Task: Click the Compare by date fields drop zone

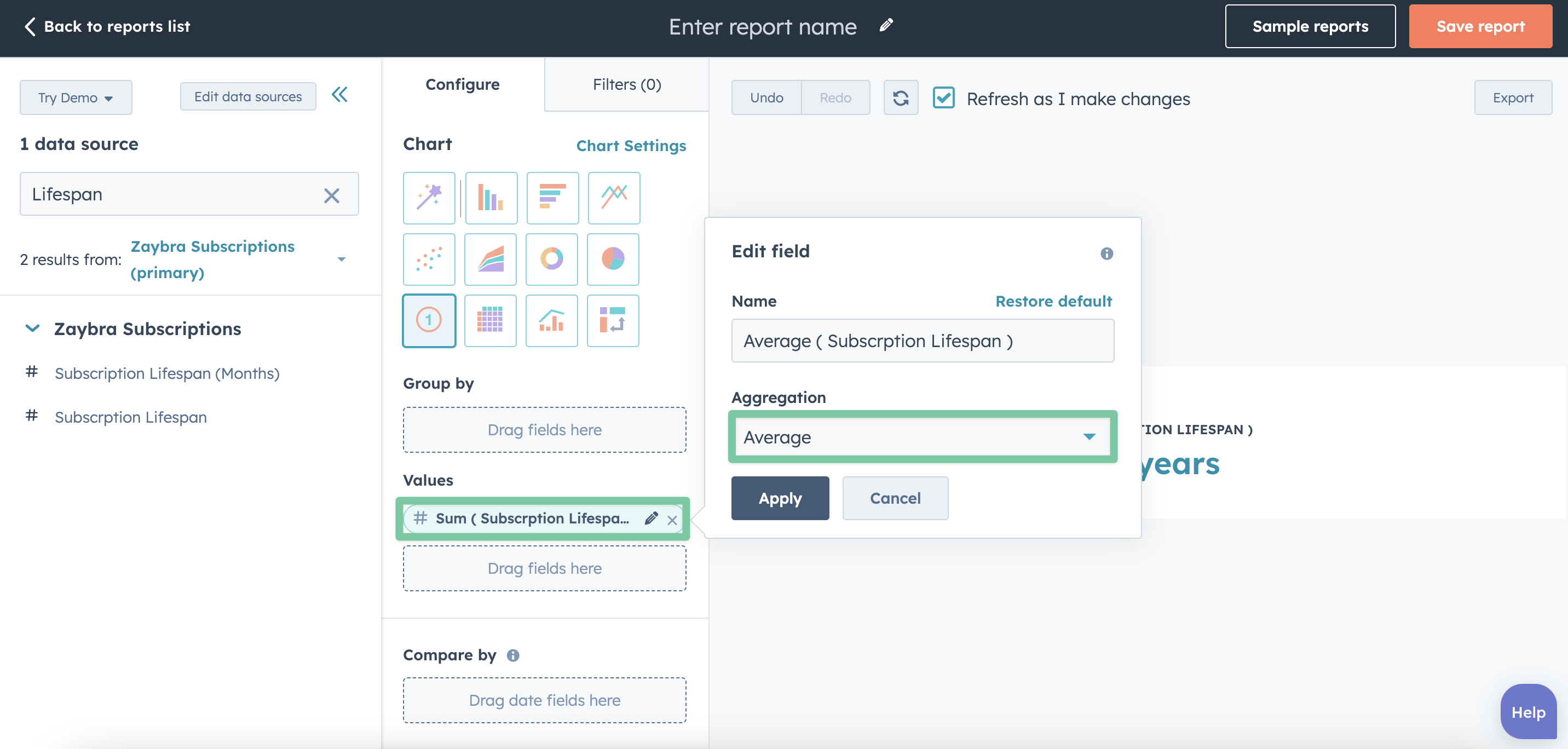Action: tap(544, 700)
